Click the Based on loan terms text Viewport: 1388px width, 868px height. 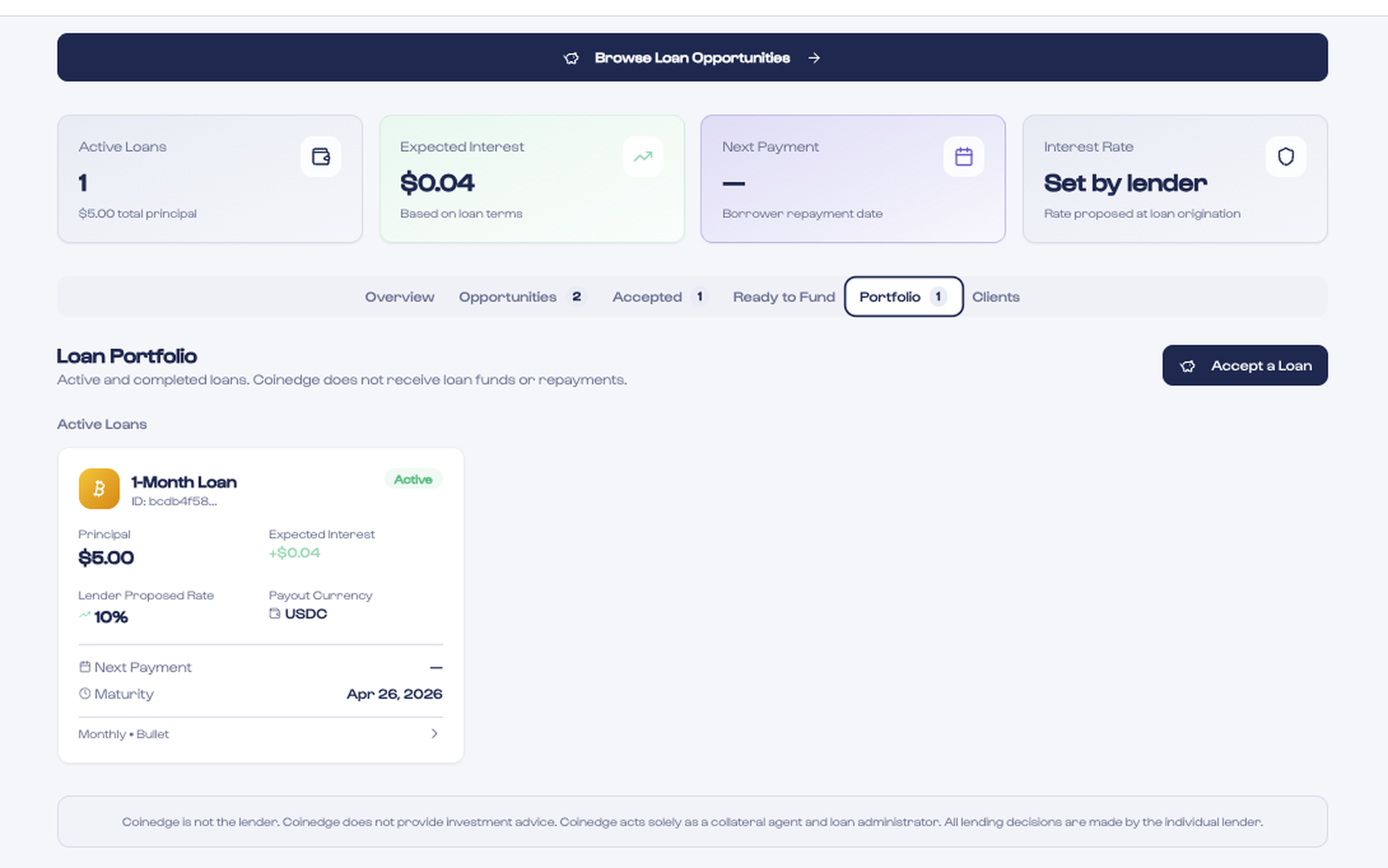pyautogui.click(x=461, y=213)
